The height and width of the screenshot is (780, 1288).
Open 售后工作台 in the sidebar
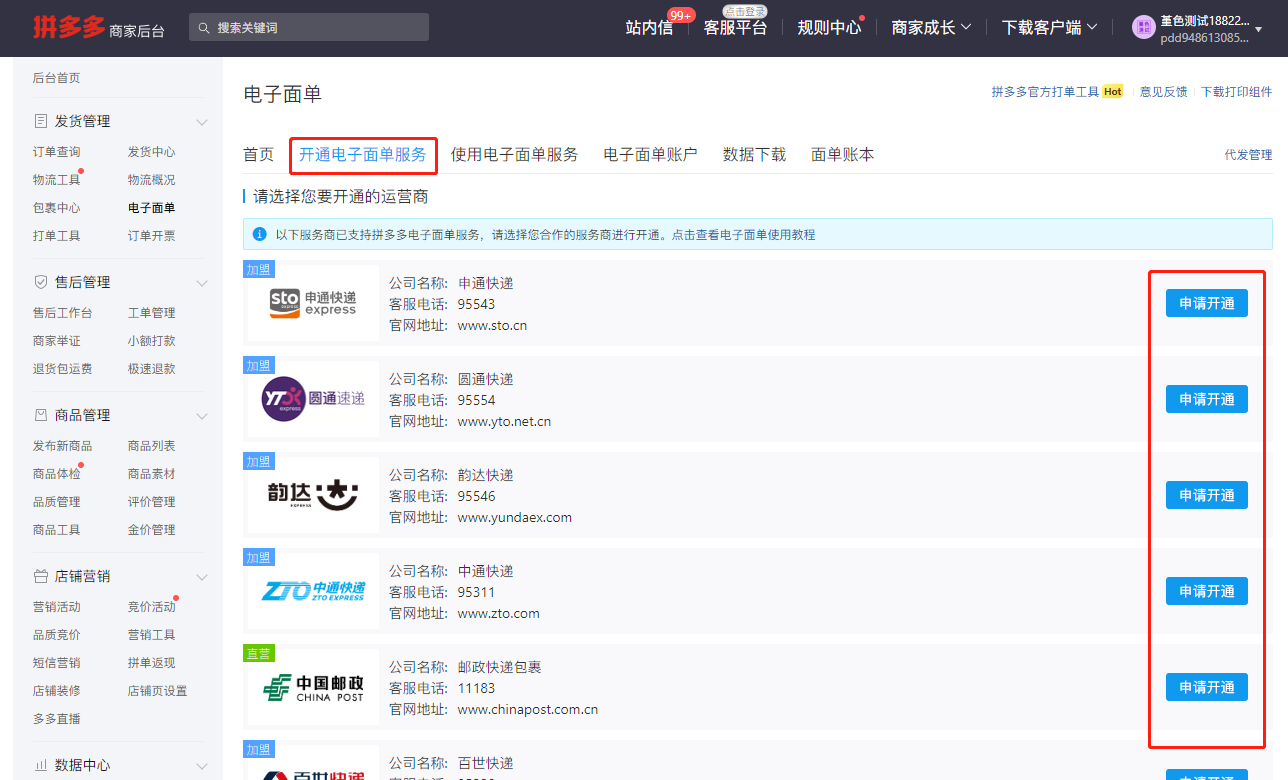(62, 313)
